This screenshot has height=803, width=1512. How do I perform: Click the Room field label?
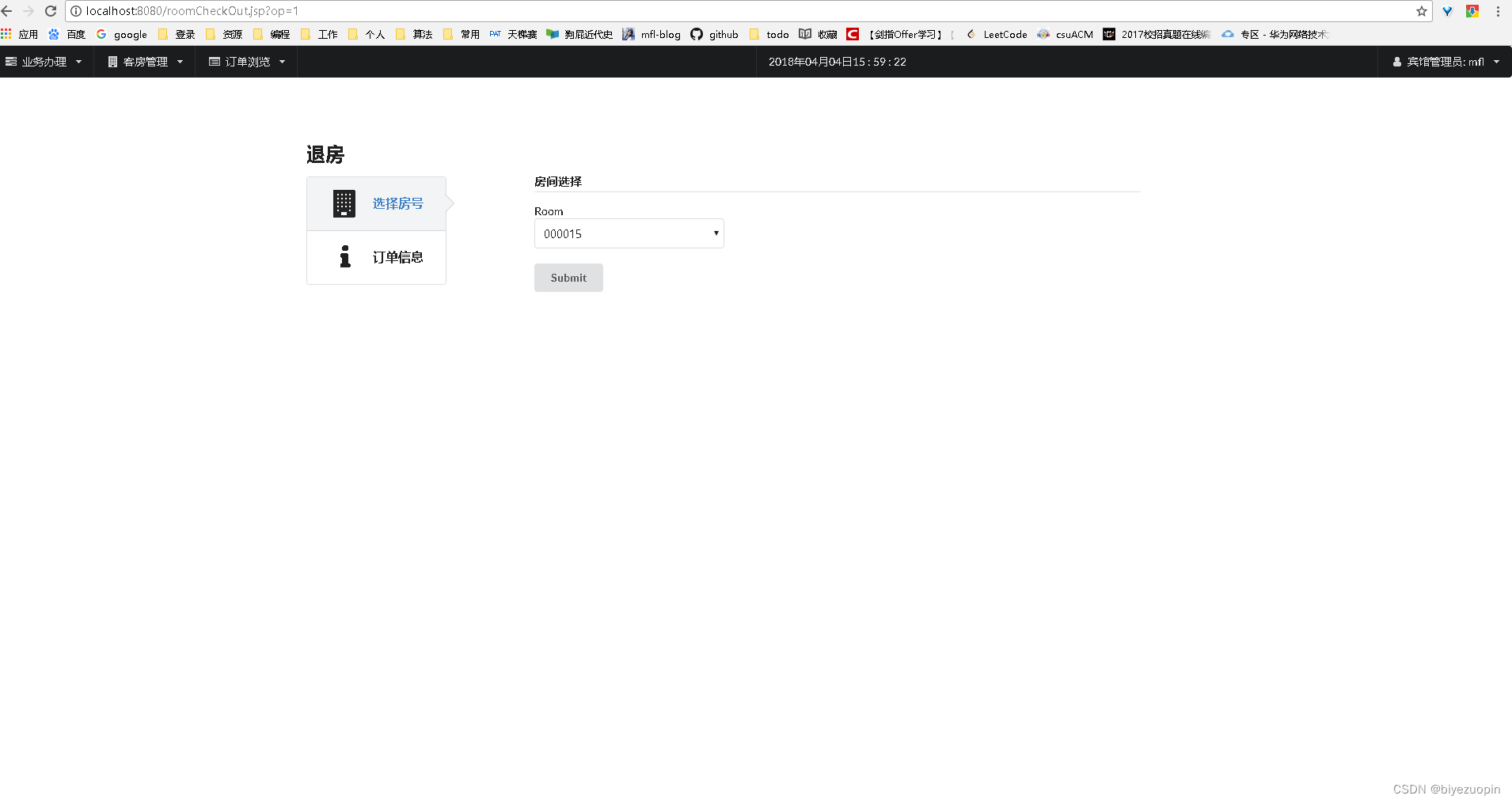(x=549, y=211)
